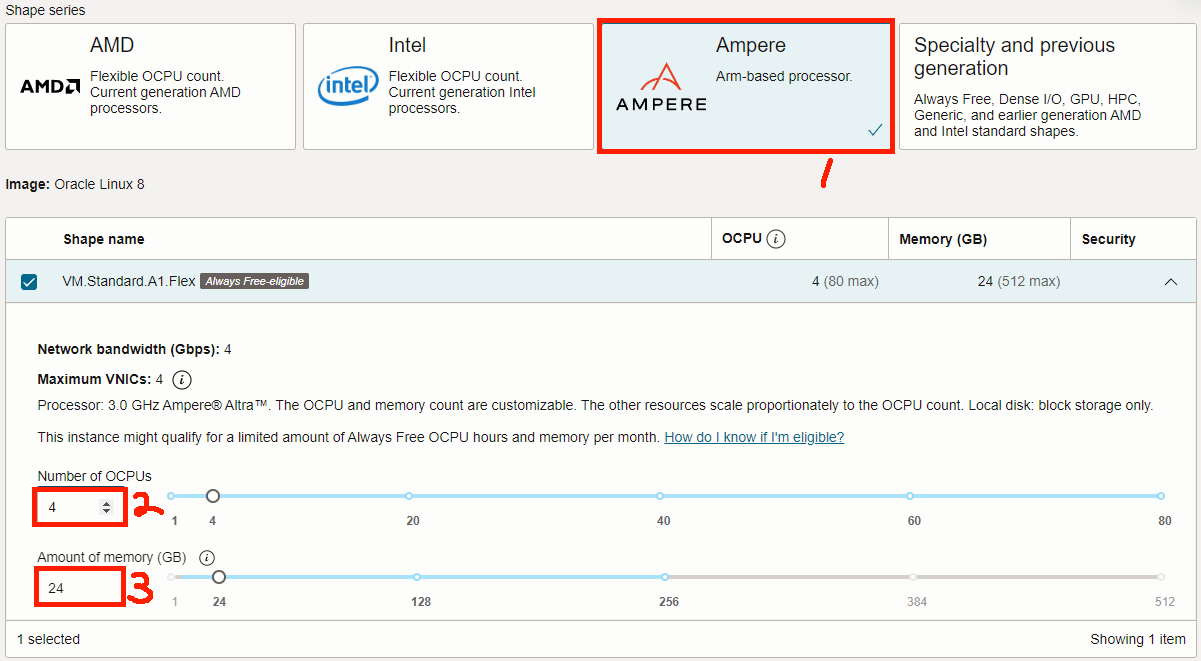Click the memory slider handle
Screen dimensions: 1201x661
click(x=219, y=577)
